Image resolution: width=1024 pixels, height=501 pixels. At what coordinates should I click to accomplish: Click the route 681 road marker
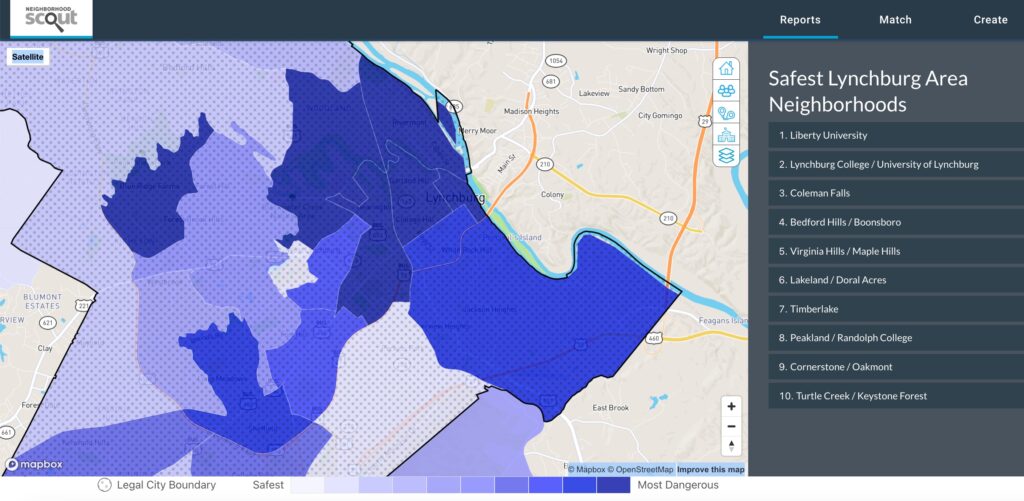click(x=551, y=82)
